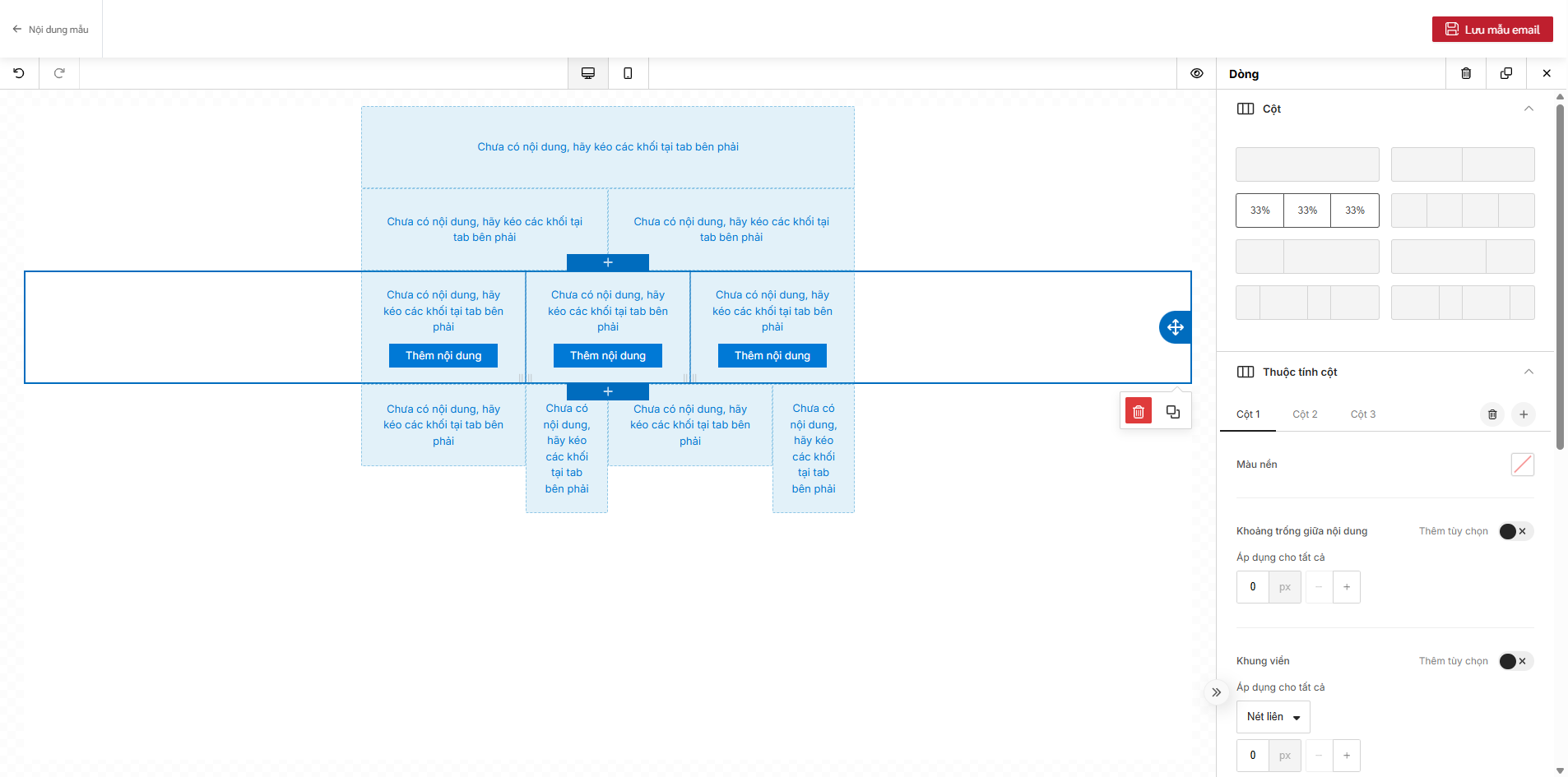The height and width of the screenshot is (777, 1568).
Task: Open the Nét liền border style dropdown
Action: coord(1273,717)
